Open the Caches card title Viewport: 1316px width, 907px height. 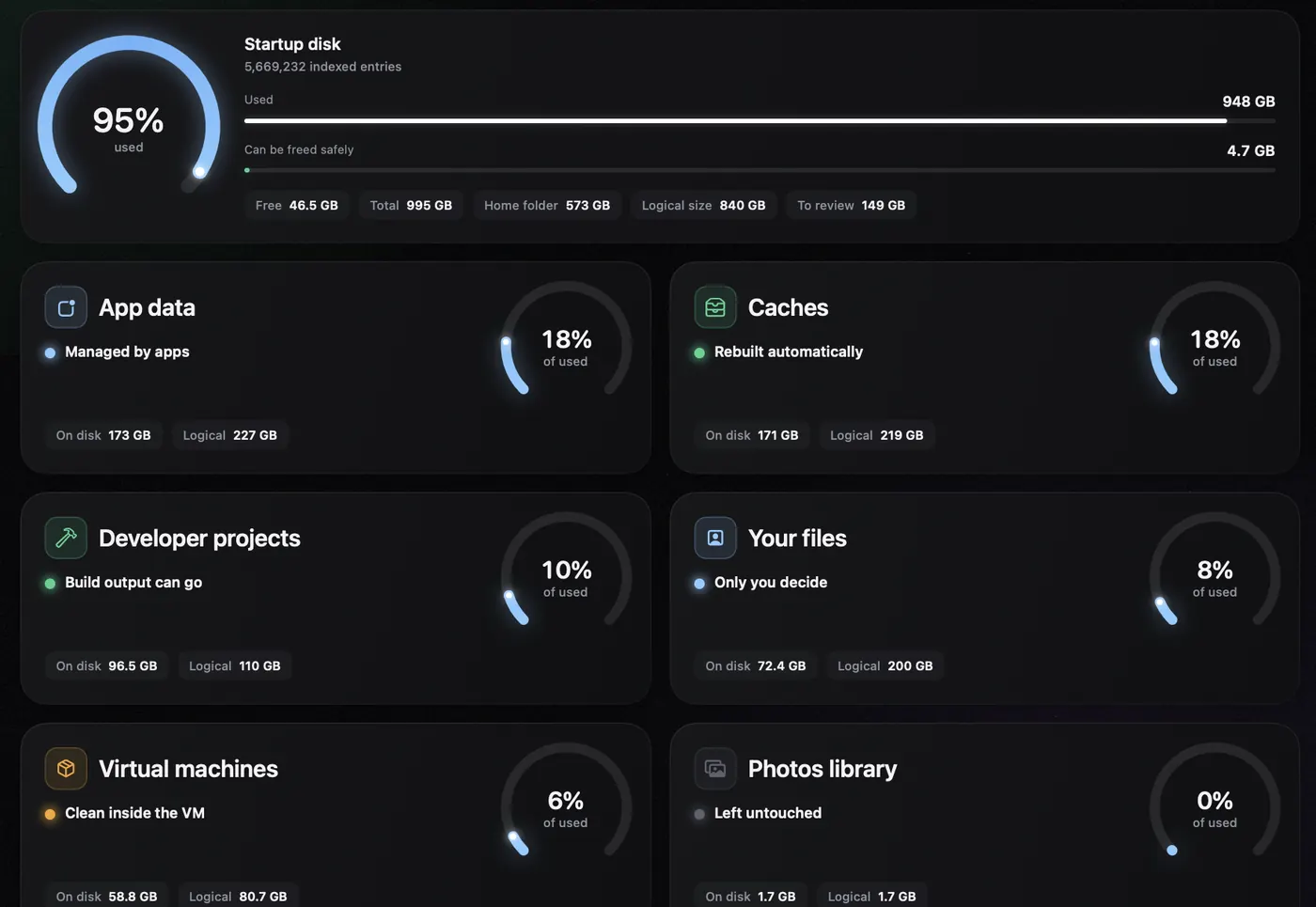click(x=788, y=307)
